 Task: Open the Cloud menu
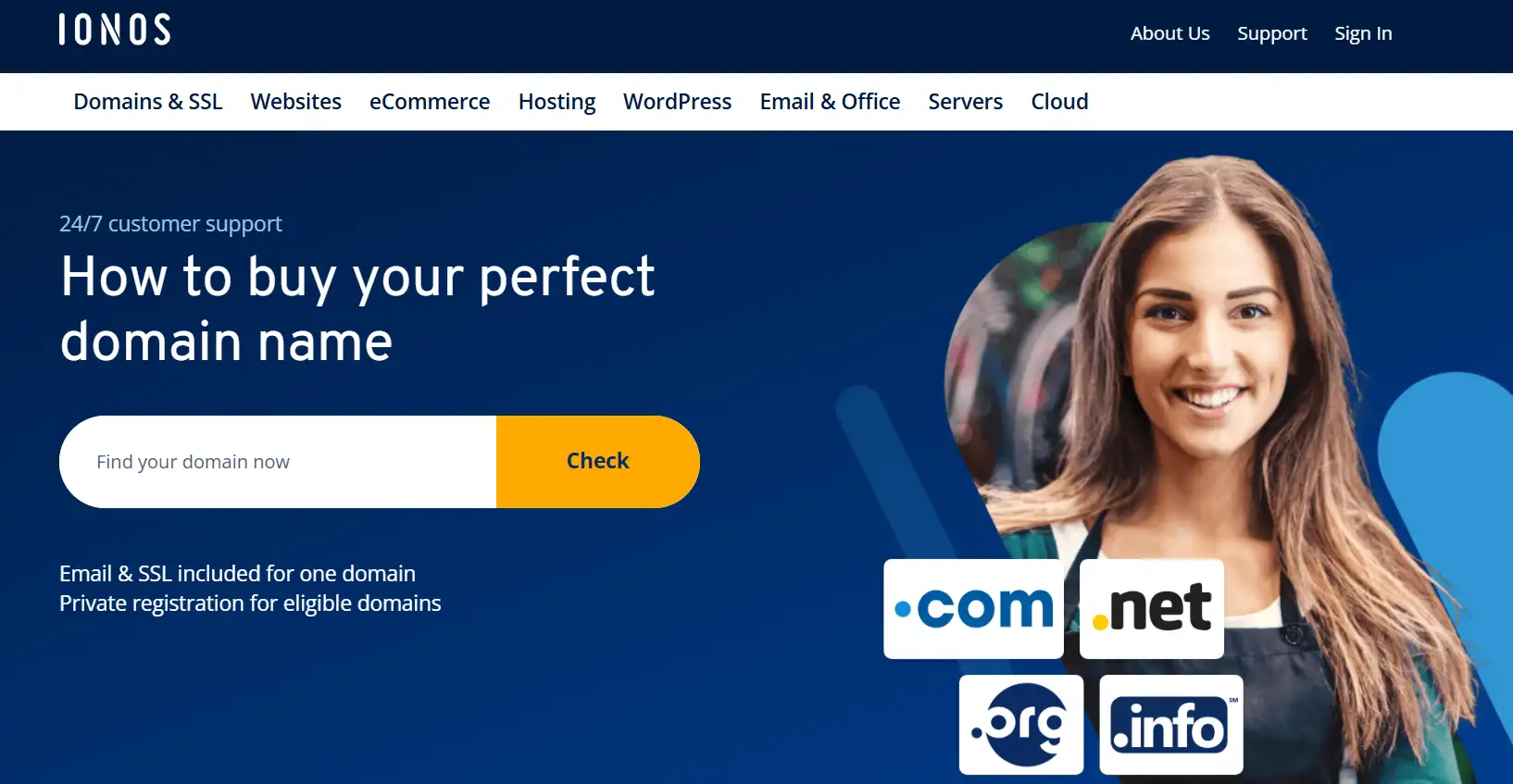tap(1060, 102)
